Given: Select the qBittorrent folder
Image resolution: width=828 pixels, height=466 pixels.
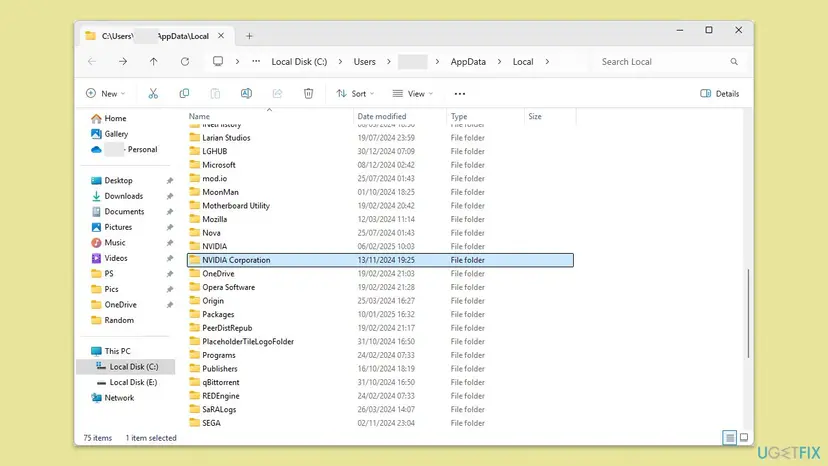Looking at the screenshot, I should coord(380,383).
